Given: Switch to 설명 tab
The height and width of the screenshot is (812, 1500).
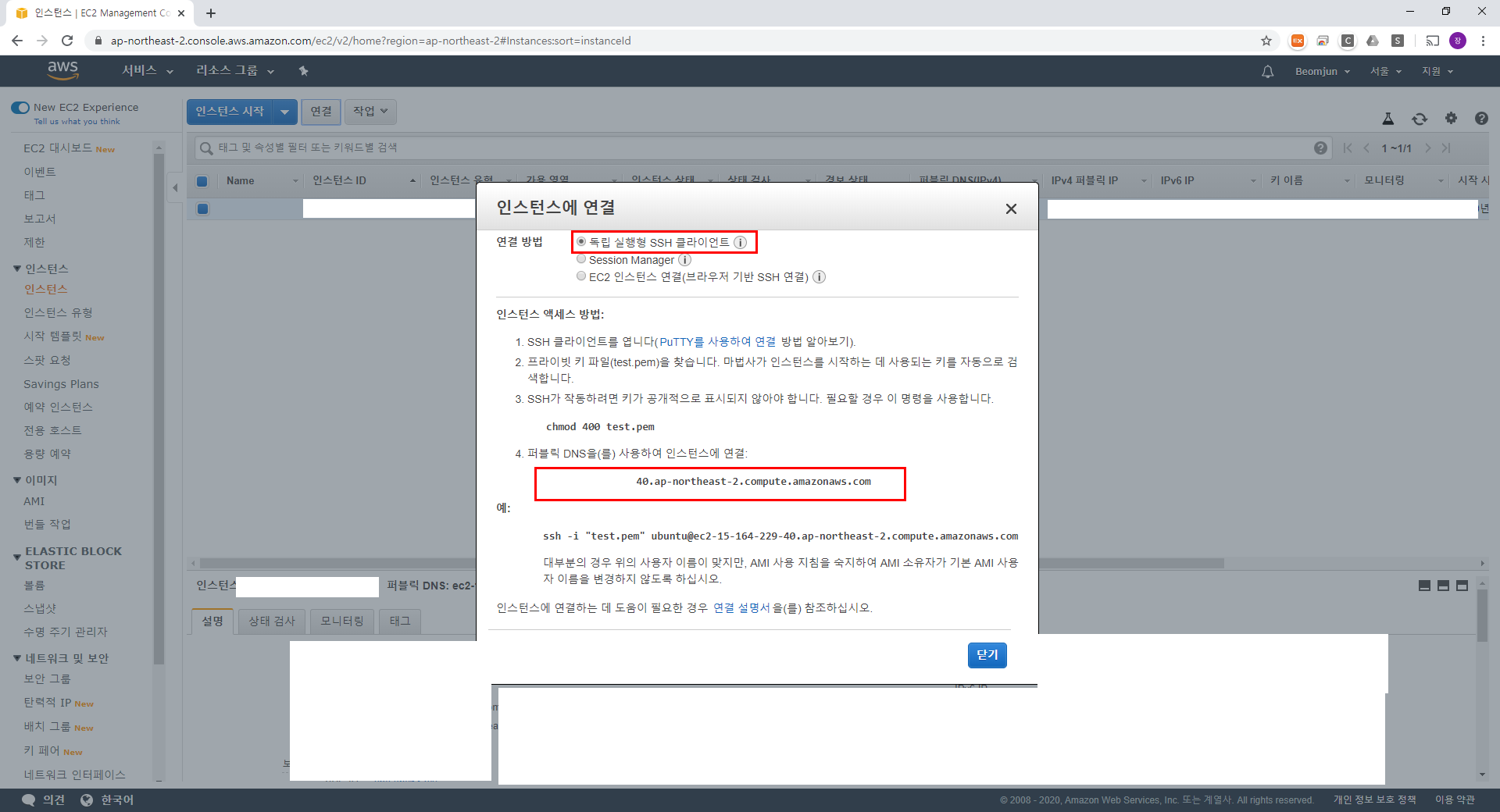Looking at the screenshot, I should 212,621.
